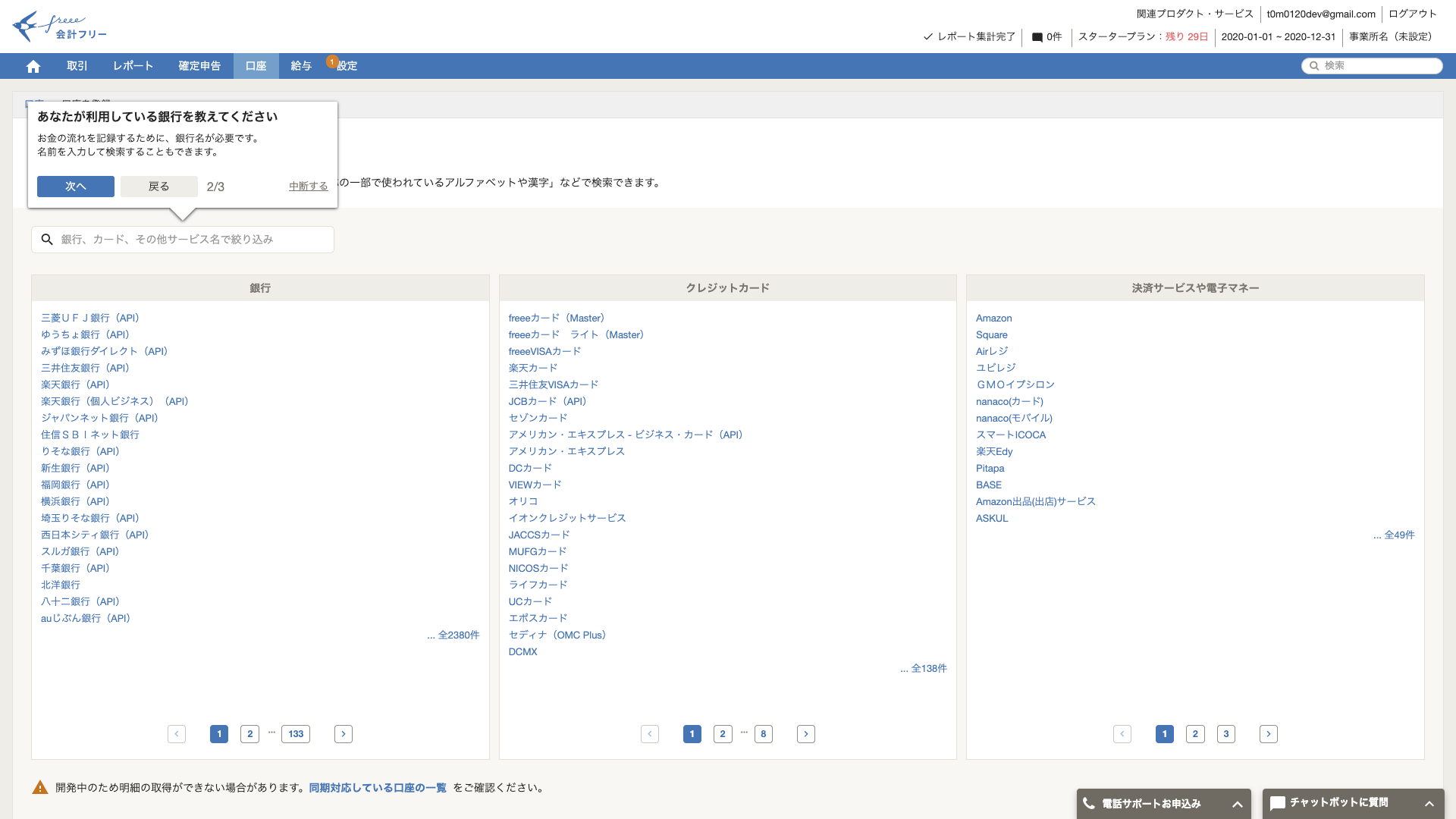Select JCBカード（API）

(548, 402)
